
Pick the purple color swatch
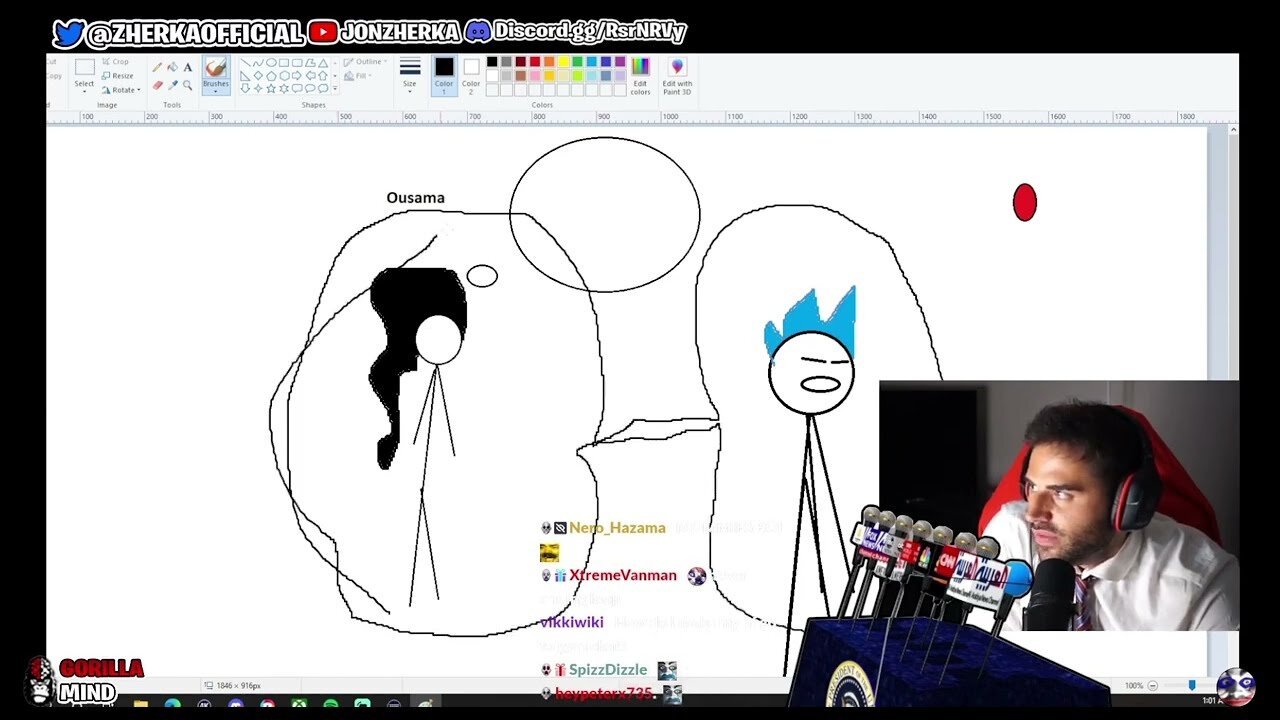coord(620,62)
